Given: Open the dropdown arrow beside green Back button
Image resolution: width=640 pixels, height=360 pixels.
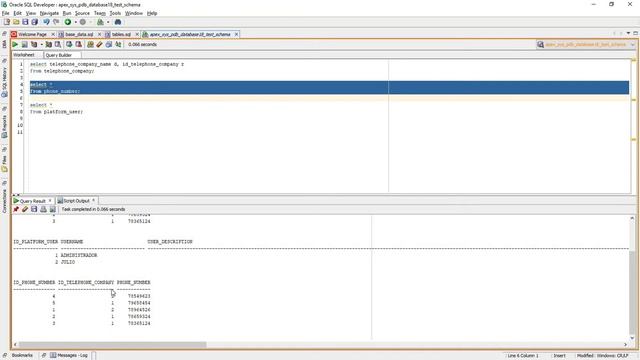Looking at the screenshot, I should coord(76,22).
